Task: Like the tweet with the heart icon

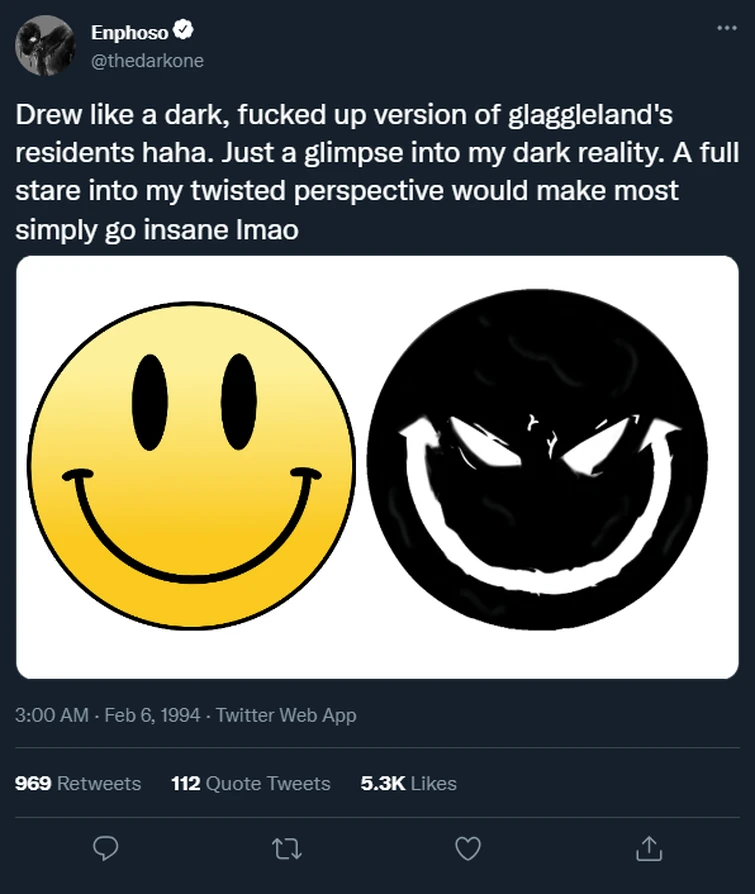Action: [x=467, y=848]
